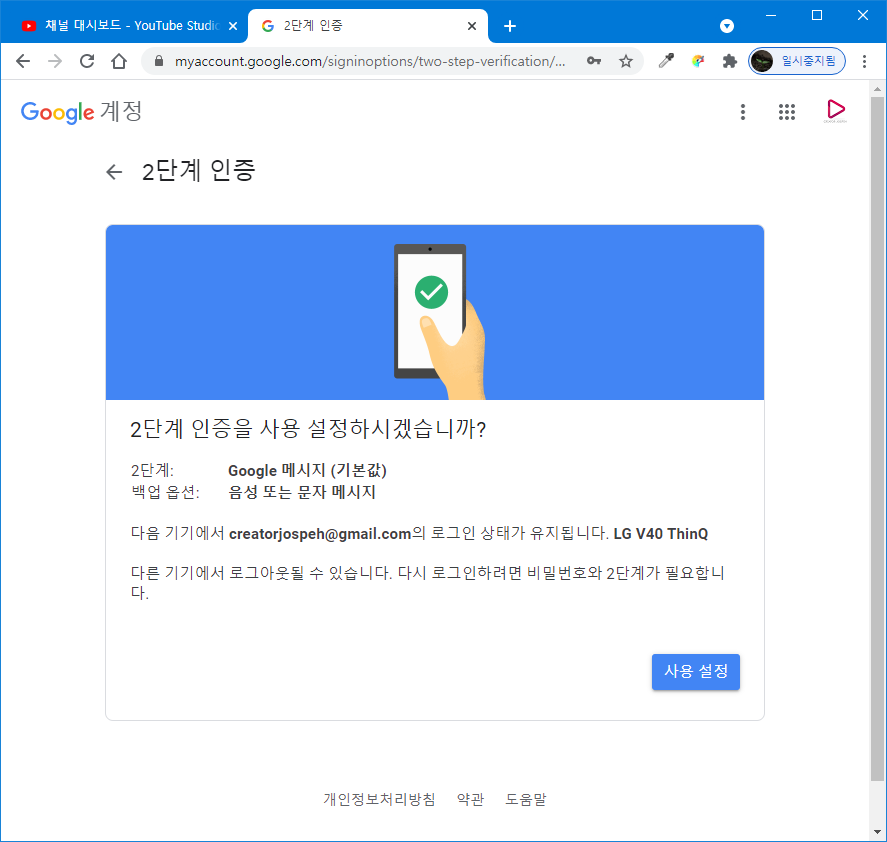Open the 도움말 link
This screenshot has height=842, width=887.
[526, 799]
